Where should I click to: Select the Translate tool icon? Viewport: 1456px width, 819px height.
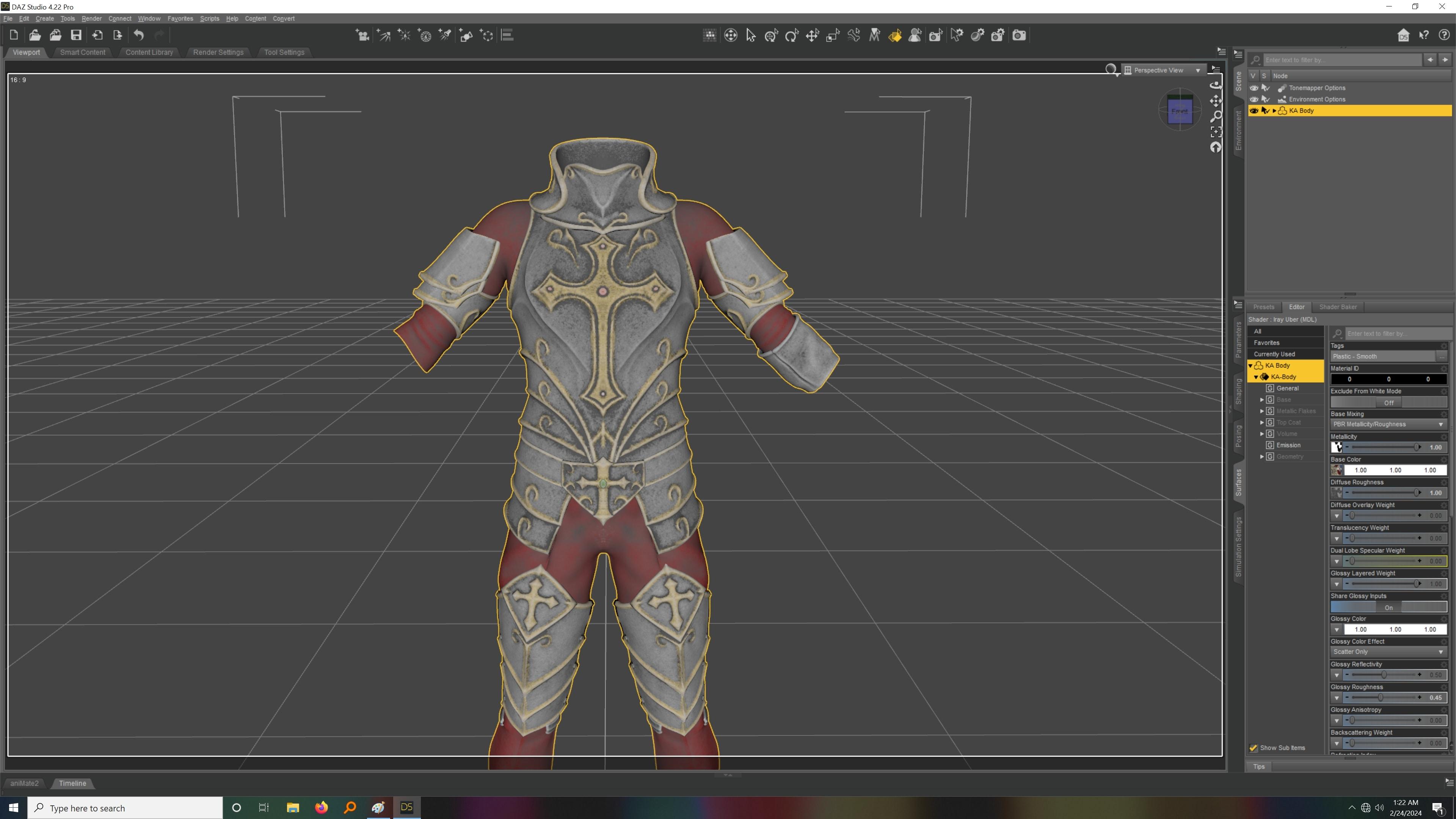pyautogui.click(x=812, y=36)
